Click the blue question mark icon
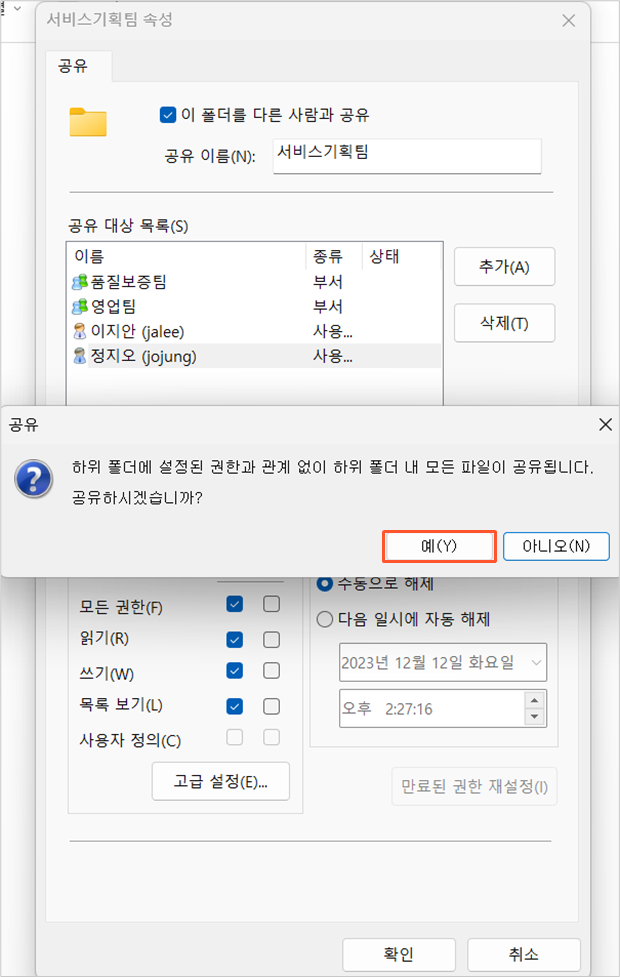Viewport: 620px width, 977px height. click(34, 479)
